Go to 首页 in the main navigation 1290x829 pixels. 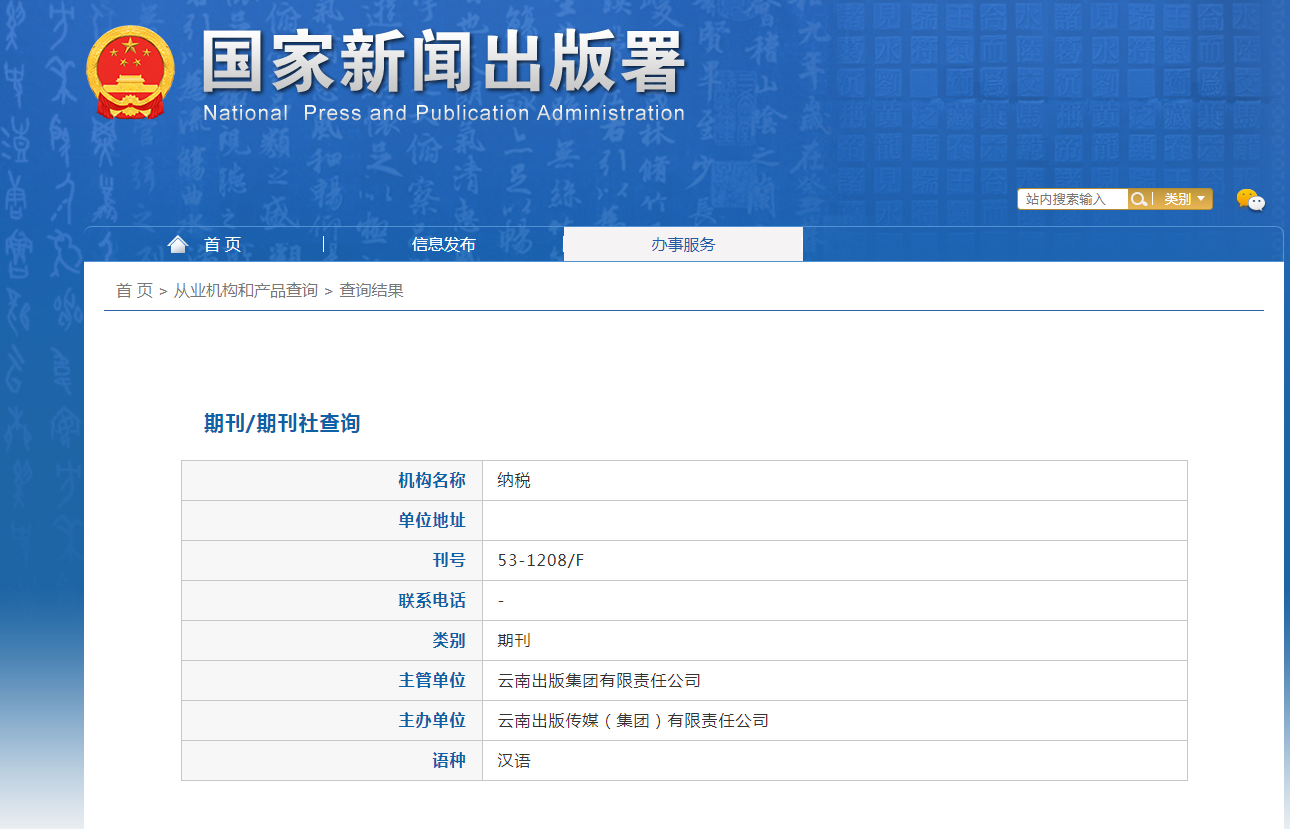tap(222, 244)
